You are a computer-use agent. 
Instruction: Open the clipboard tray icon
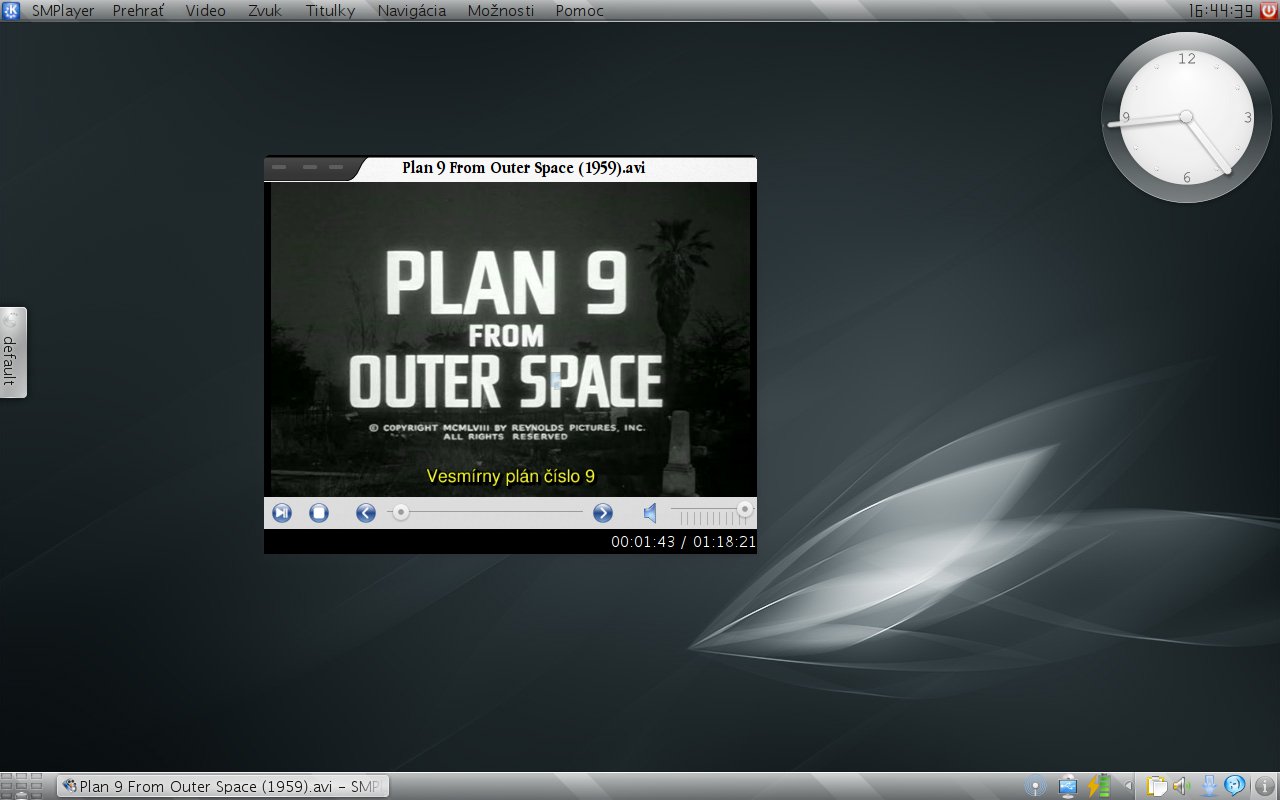pos(1157,787)
